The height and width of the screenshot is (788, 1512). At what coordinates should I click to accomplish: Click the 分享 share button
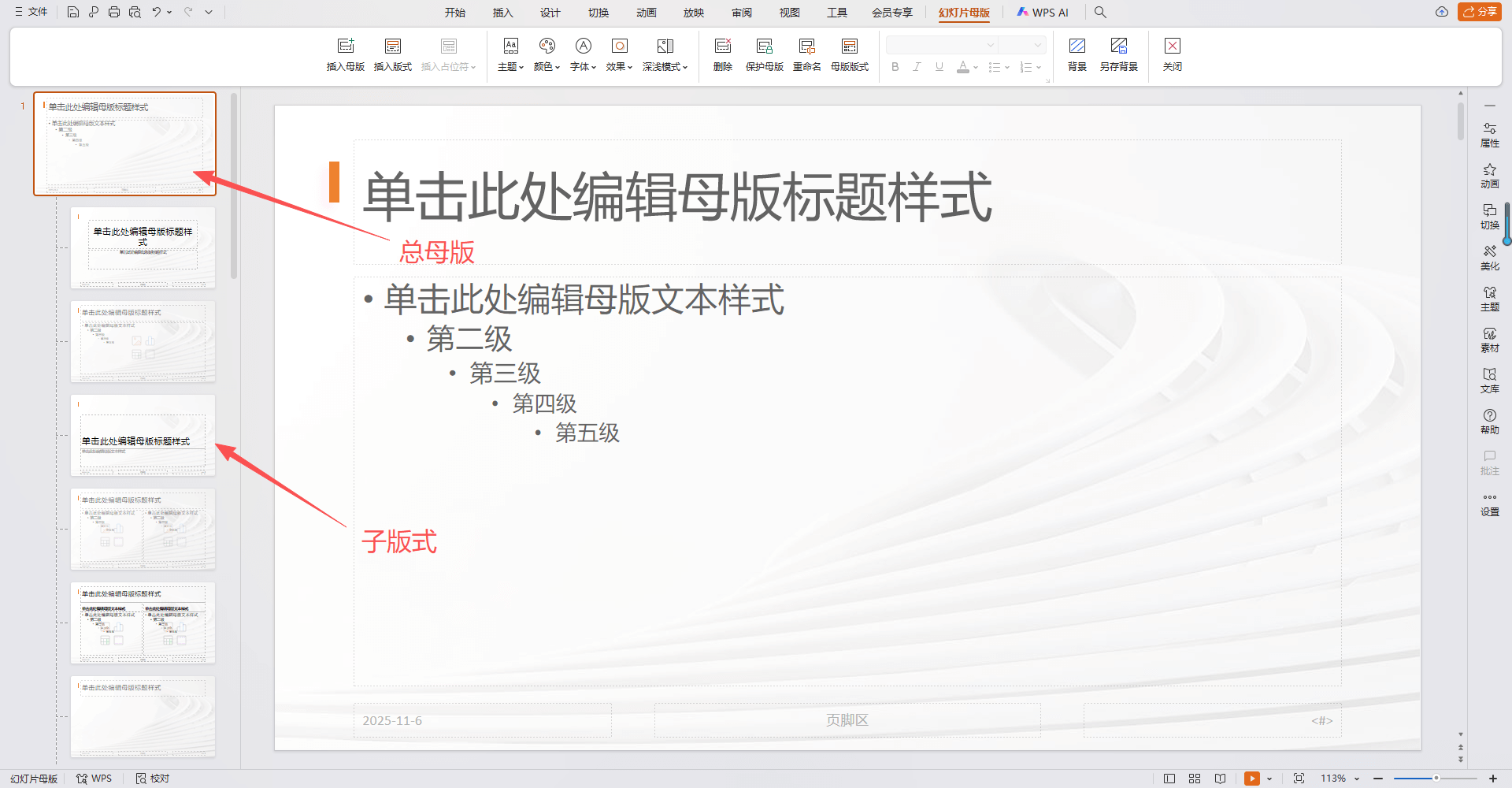point(1480,12)
